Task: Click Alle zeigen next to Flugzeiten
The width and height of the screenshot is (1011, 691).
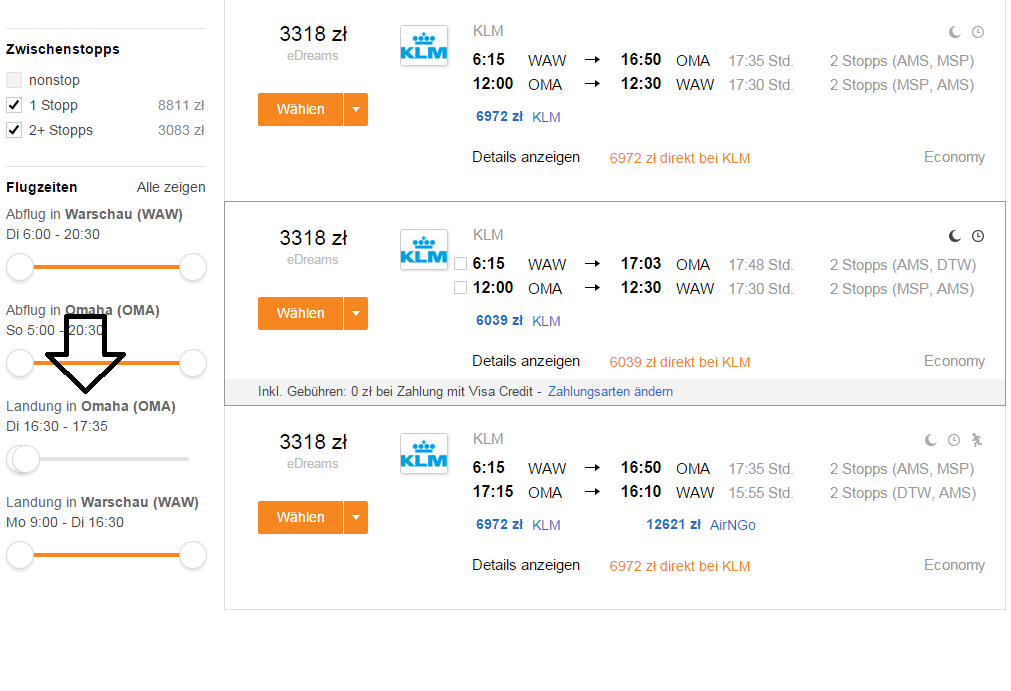Action: pyautogui.click(x=171, y=188)
